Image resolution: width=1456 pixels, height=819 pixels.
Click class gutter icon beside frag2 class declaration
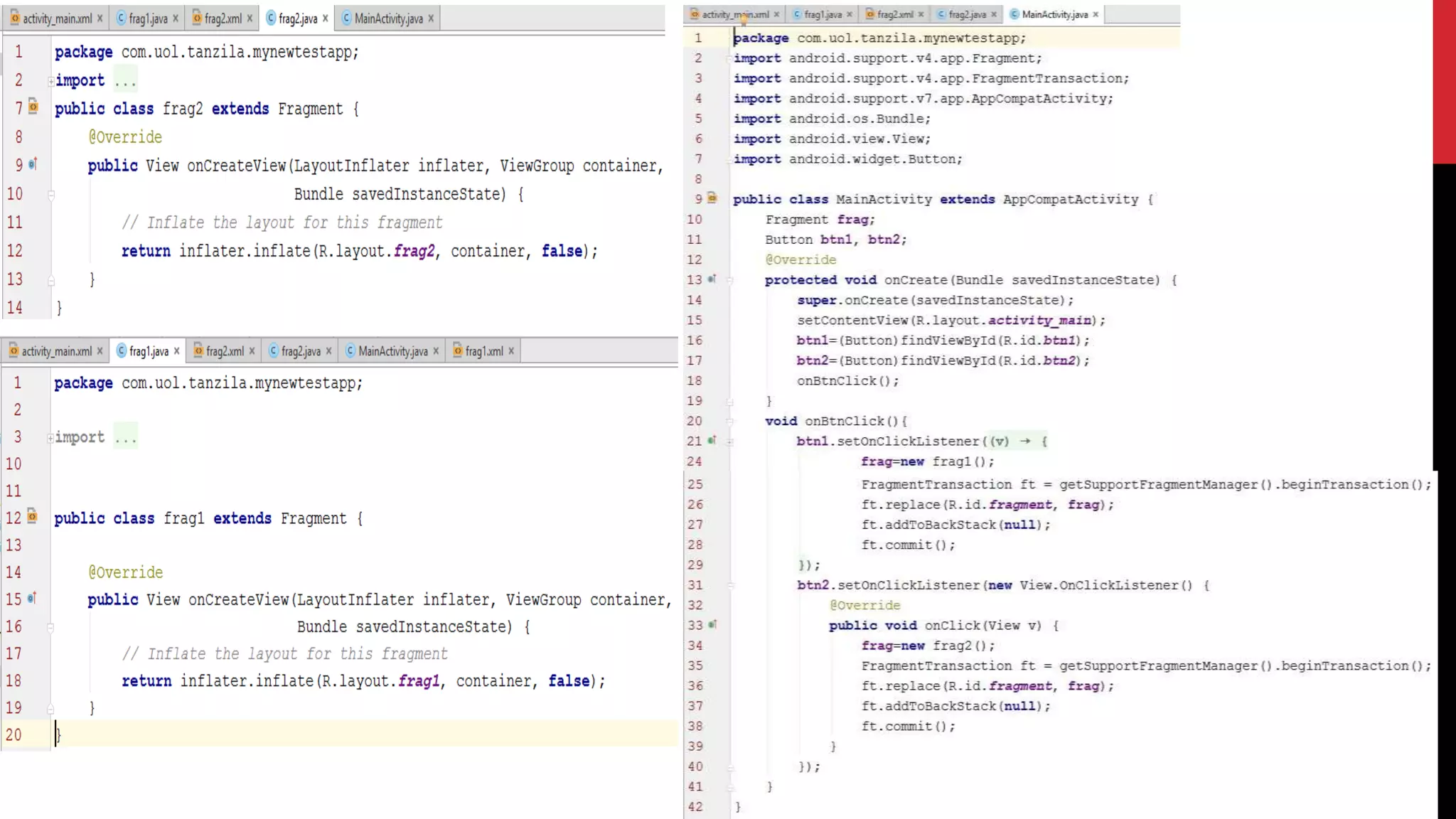pyautogui.click(x=33, y=107)
